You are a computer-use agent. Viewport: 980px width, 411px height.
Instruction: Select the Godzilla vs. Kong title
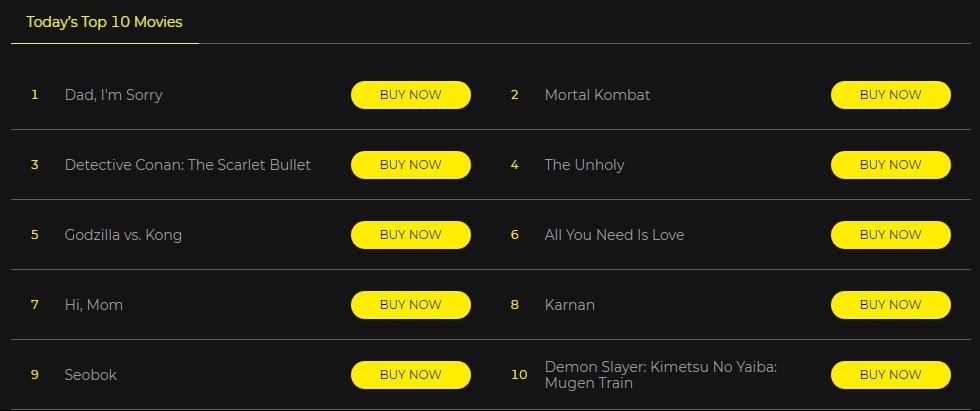pos(123,235)
